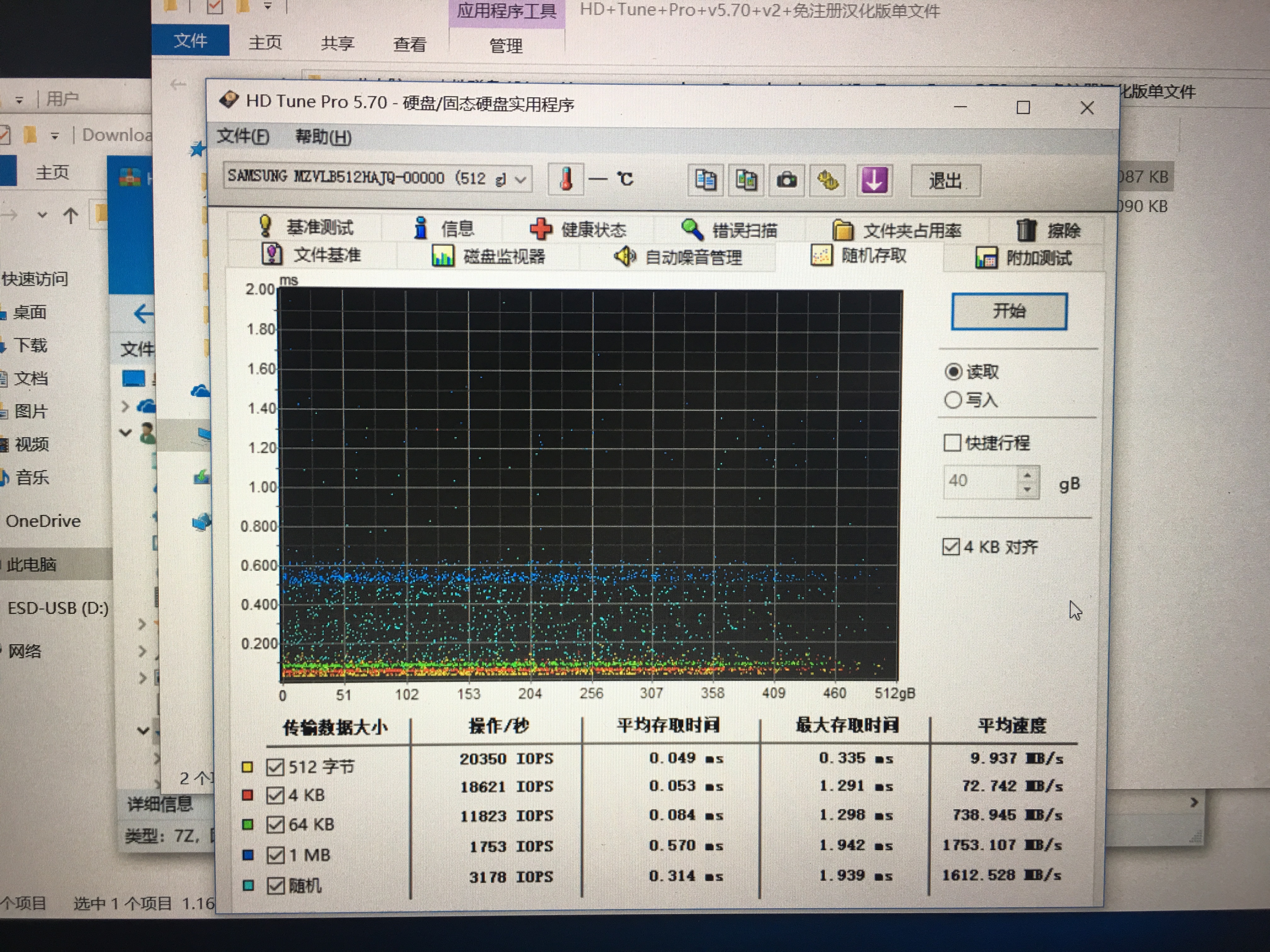This screenshot has width=1270, height=952.
Task: Click the blue 1 MB color swatch
Action: pos(248,855)
